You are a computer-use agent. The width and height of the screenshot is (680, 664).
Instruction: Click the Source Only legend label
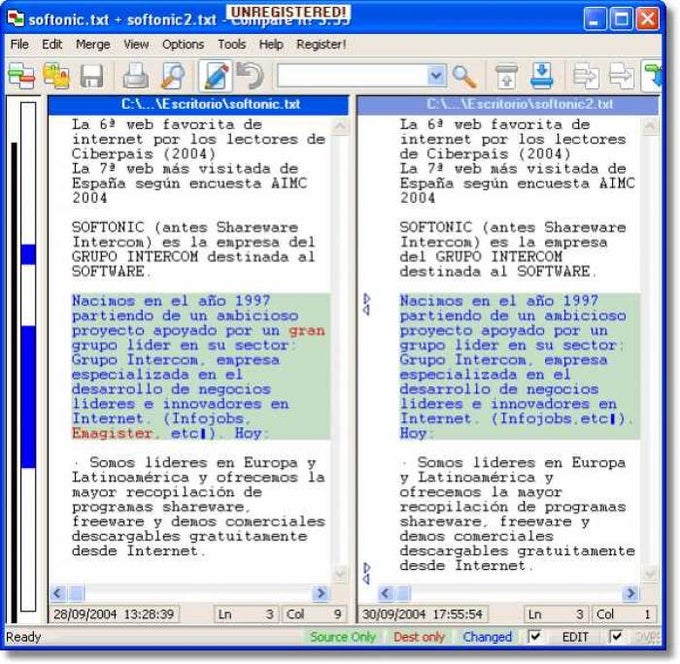(x=343, y=637)
